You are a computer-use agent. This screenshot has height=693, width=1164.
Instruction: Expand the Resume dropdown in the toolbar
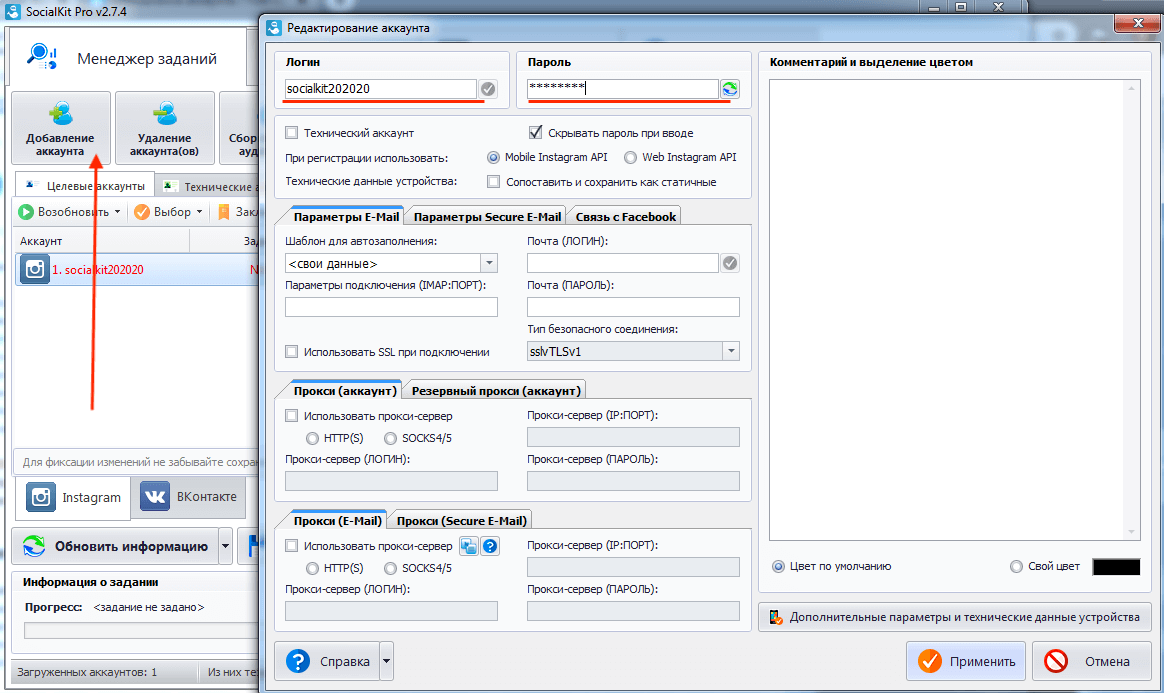pyautogui.click(x=117, y=212)
